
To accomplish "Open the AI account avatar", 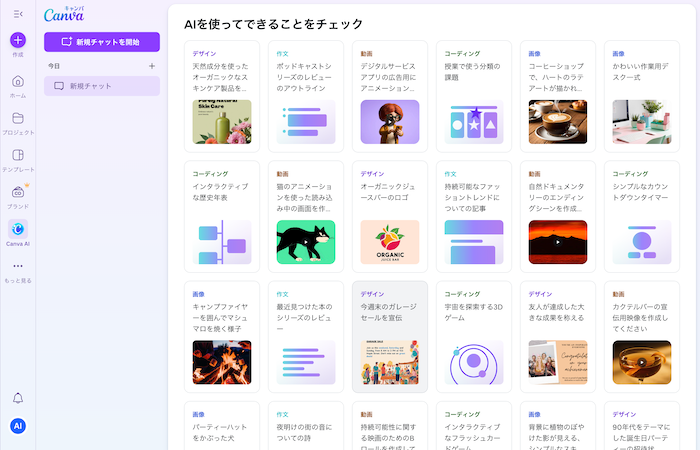I will (18, 426).
